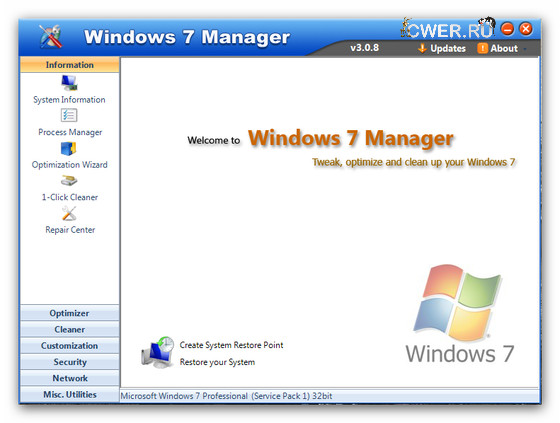Open the Security category tab
Viewport: 560px width, 423px height.
click(70, 362)
